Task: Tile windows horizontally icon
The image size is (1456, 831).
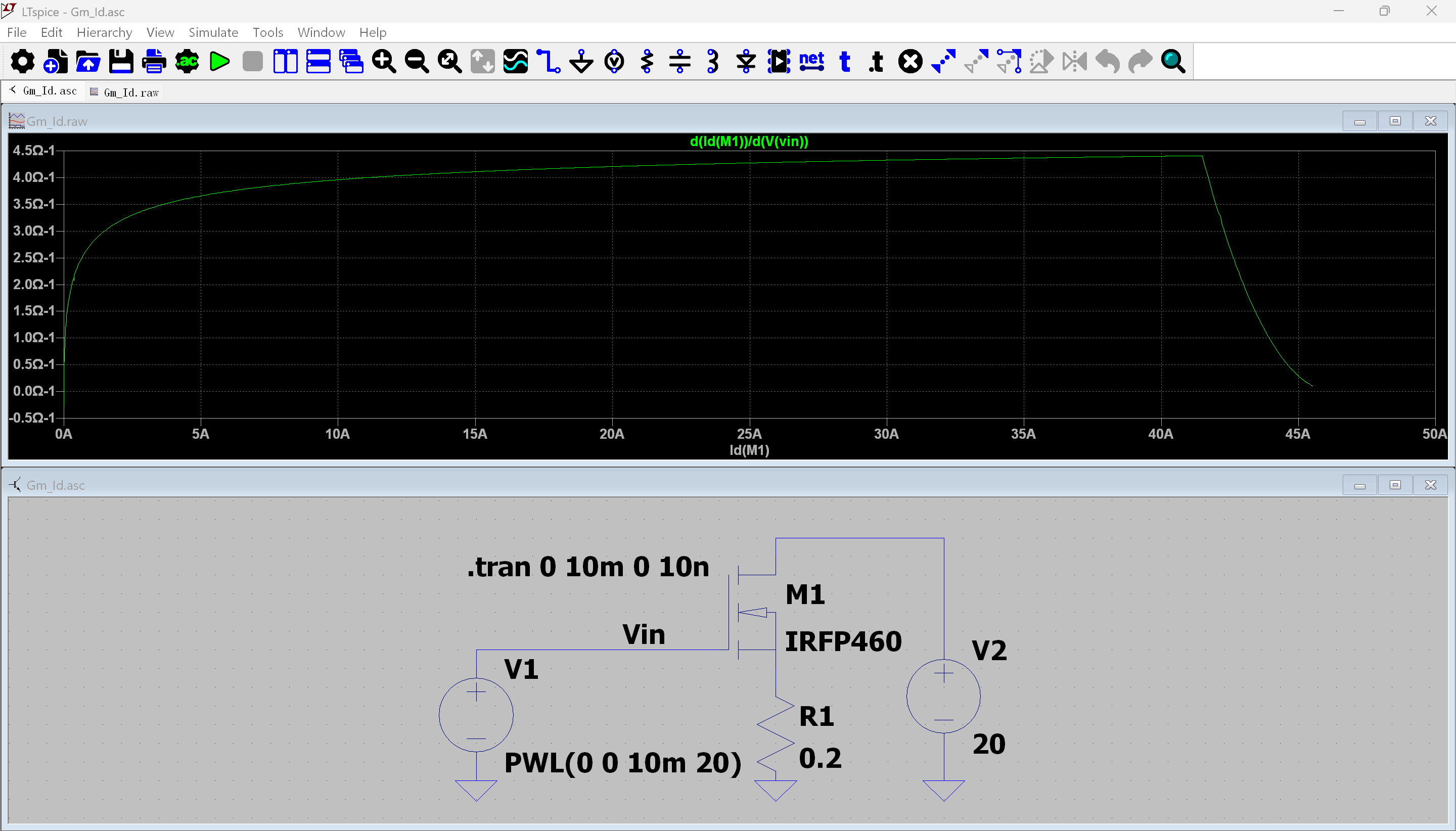Action: pyautogui.click(x=318, y=61)
